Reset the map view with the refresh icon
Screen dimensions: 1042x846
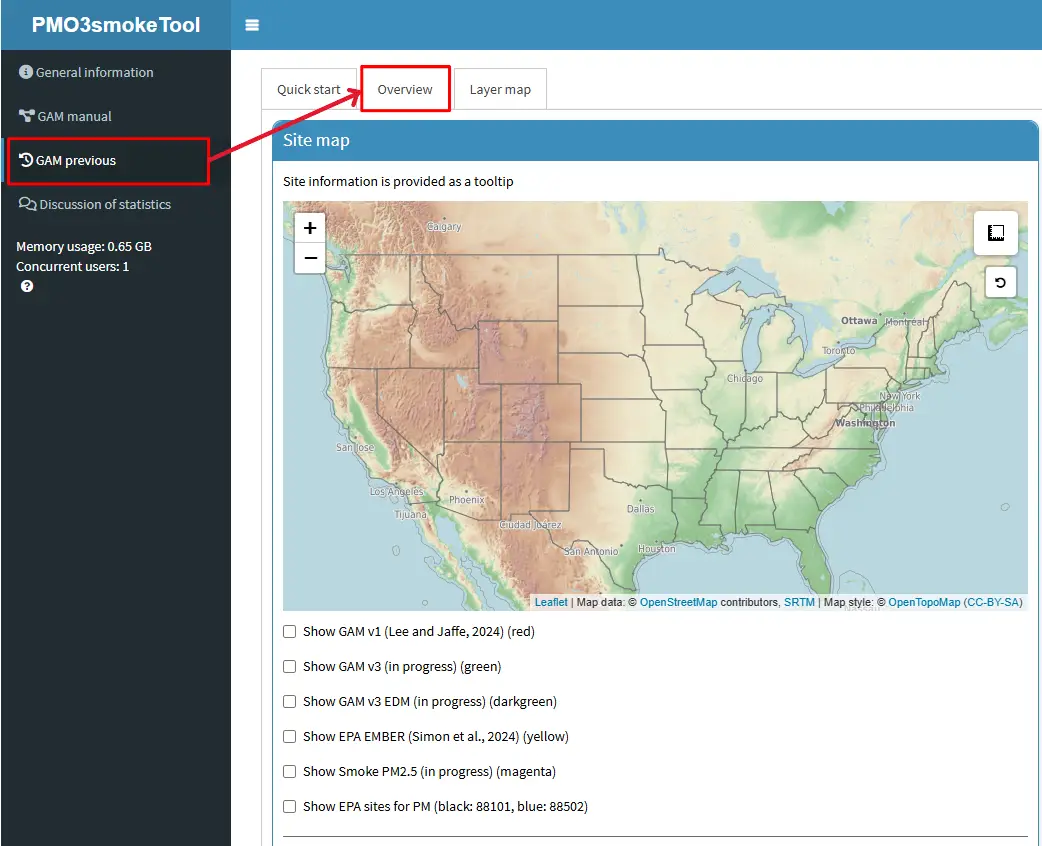(x=1000, y=283)
